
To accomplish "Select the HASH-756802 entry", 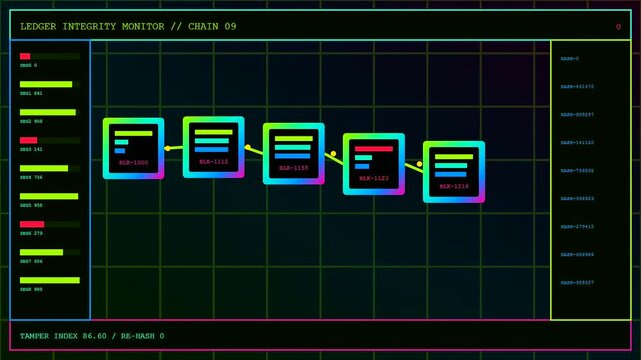I will coord(577,171).
